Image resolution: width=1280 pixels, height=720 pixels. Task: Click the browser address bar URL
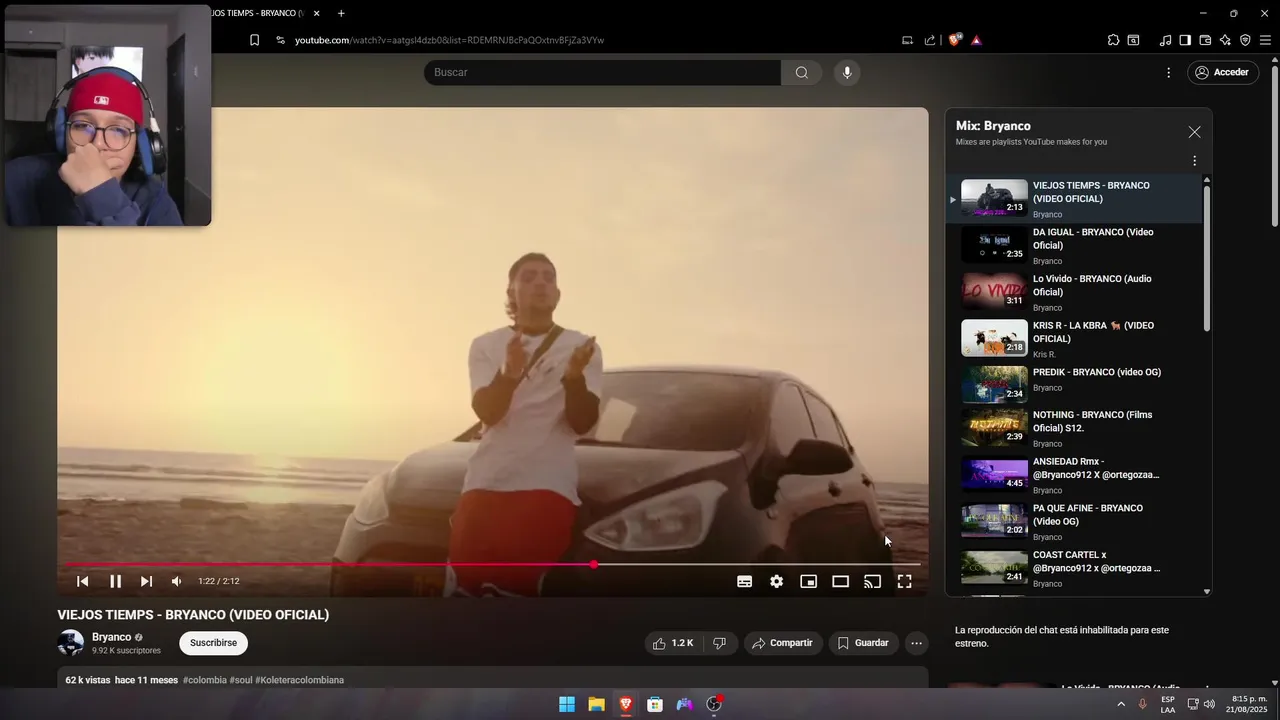coord(449,40)
